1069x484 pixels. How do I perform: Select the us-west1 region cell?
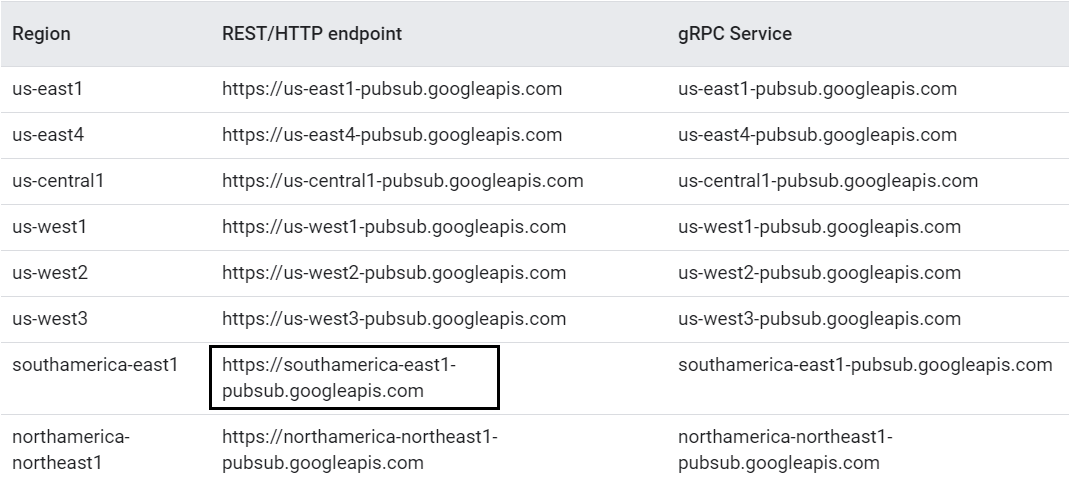click(49, 227)
